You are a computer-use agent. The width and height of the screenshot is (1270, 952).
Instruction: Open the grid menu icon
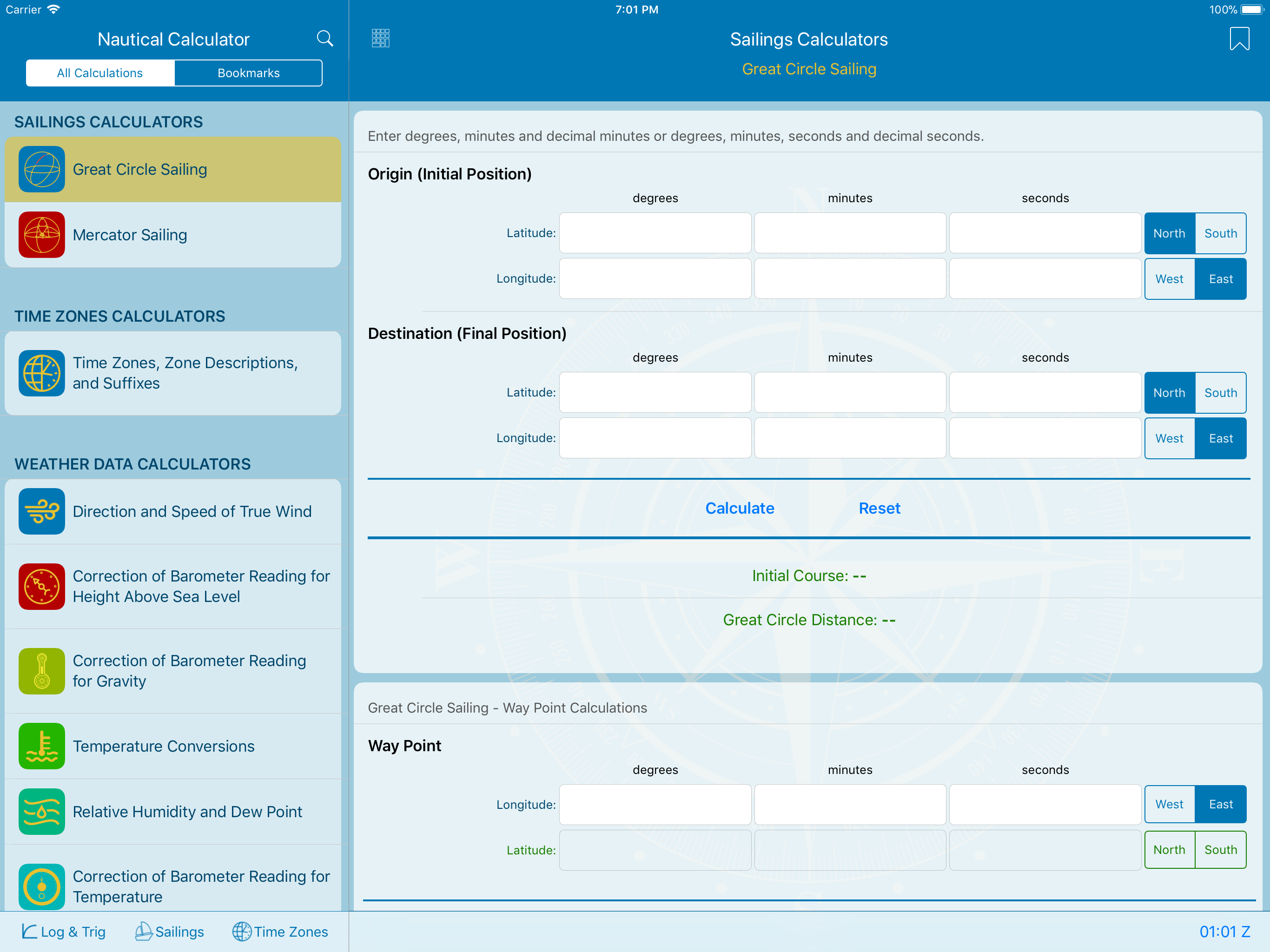point(380,39)
